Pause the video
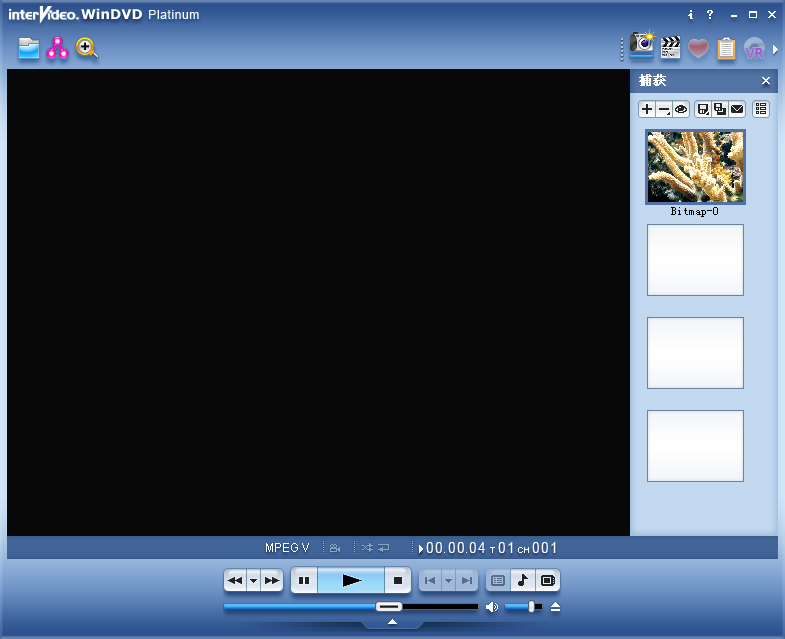785x639 pixels. pos(304,580)
